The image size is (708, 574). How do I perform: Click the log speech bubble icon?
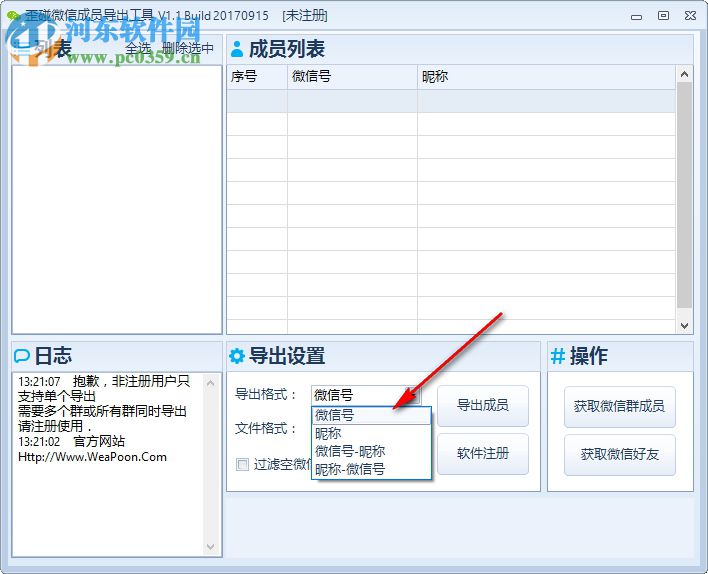22,356
